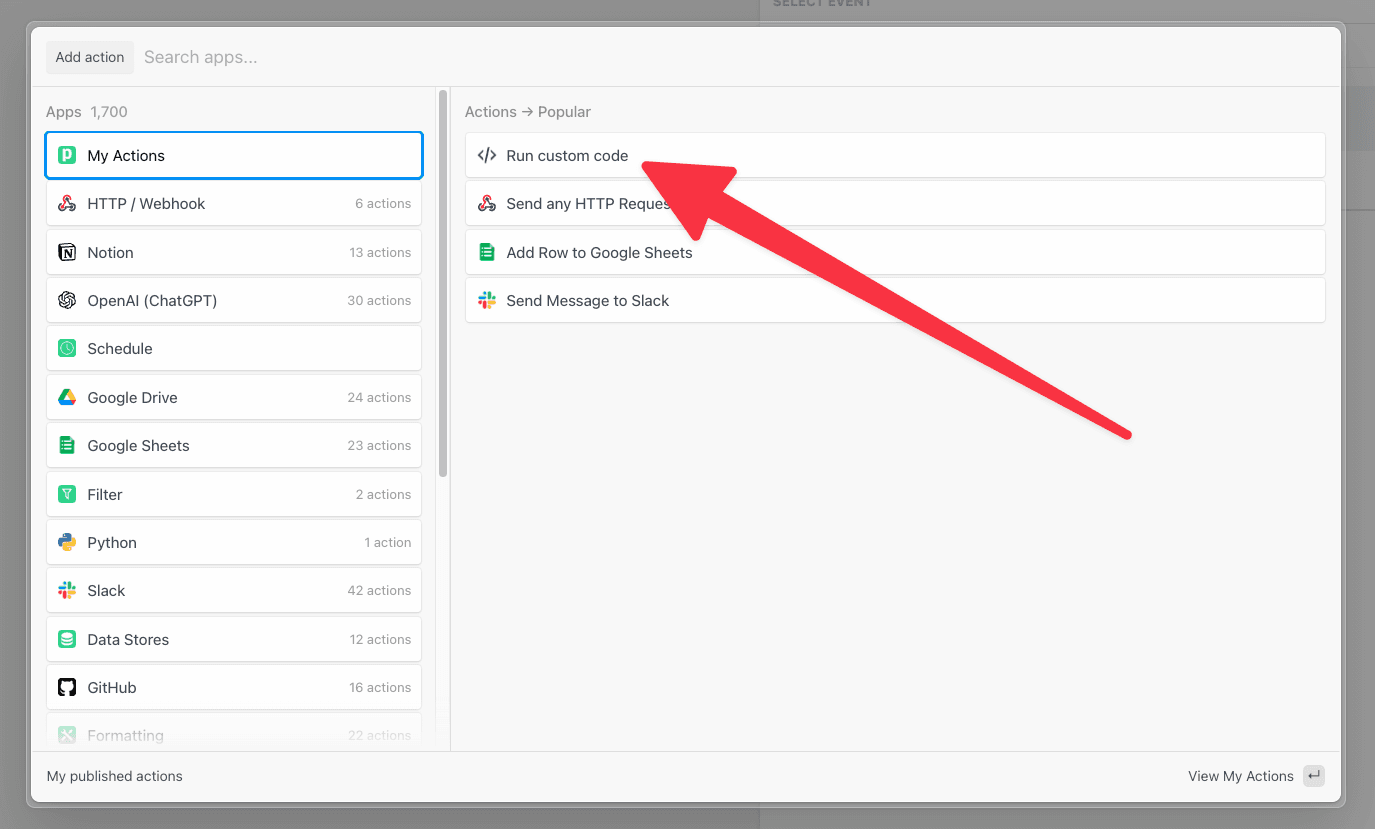Screen dimensions: 1375x829
Task: Click the Sheets icon beside Add Row action
Action: click(x=487, y=252)
